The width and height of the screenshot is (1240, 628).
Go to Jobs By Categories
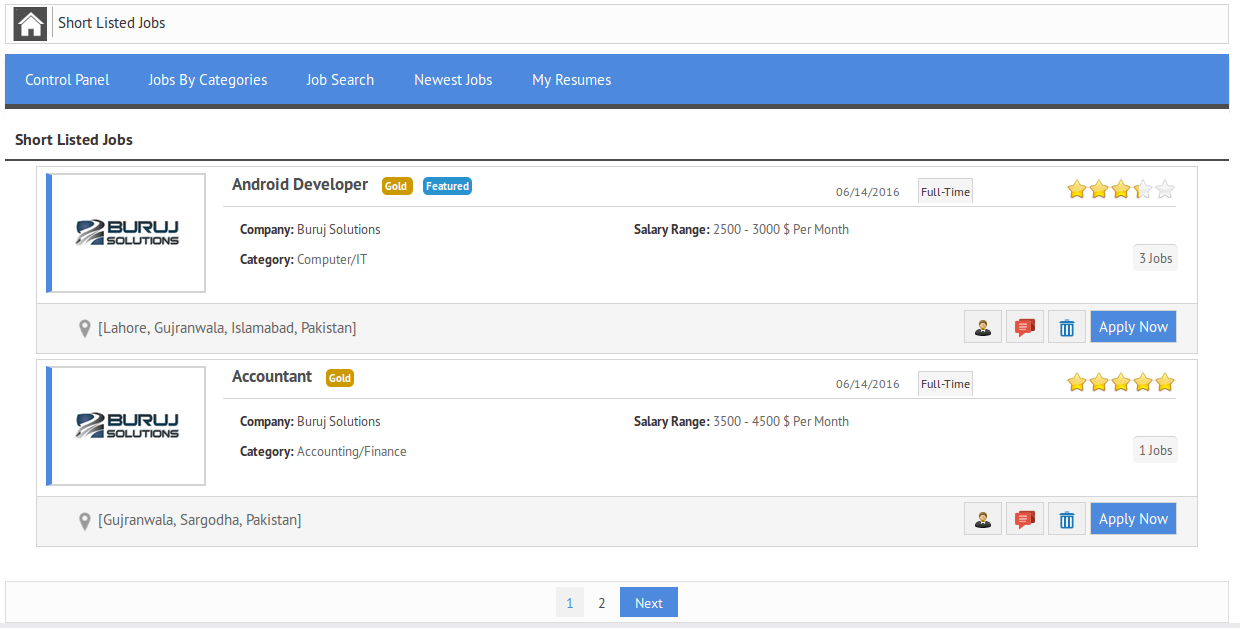(x=208, y=80)
